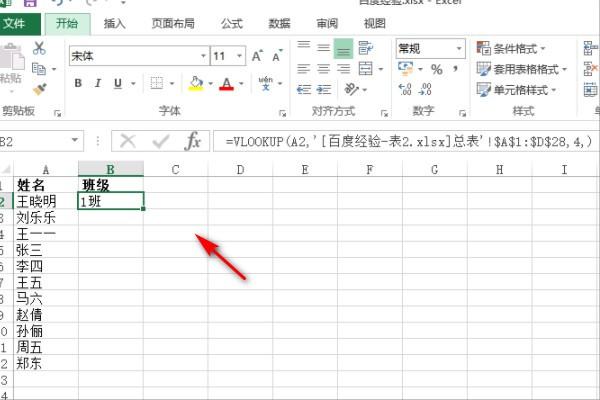Screen dimensions: 600x400
Task: Click the Borders icon
Action: tap(156, 83)
